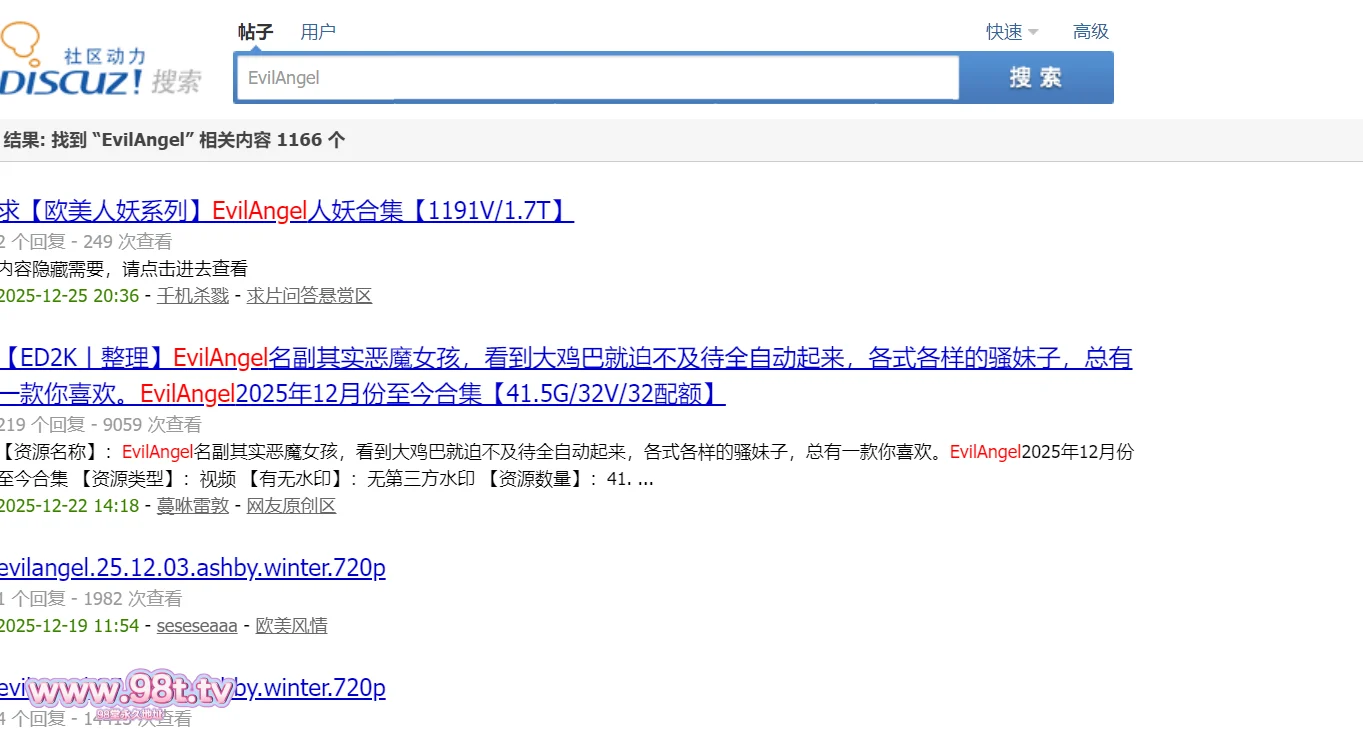Screen dimensions: 1363x729
Task: Focus the search input containing EvilAngel
Action: pos(596,78)
